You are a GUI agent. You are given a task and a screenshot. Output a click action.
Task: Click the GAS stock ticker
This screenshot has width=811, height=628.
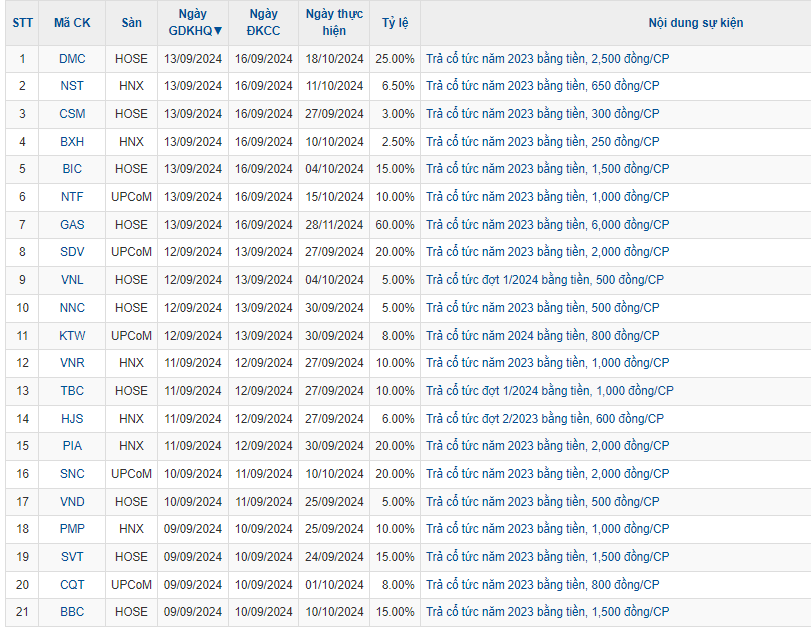[x=72, y=225]
